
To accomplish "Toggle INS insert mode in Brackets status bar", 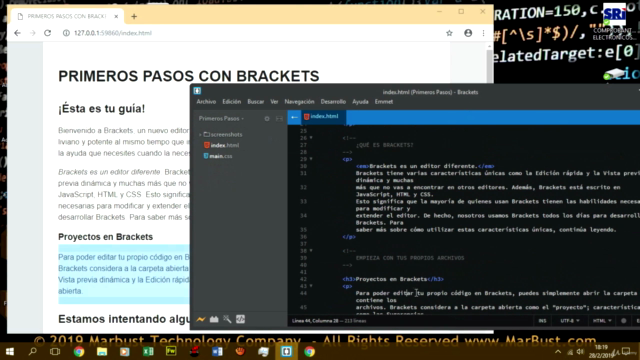I will click(x=542, y=321).
